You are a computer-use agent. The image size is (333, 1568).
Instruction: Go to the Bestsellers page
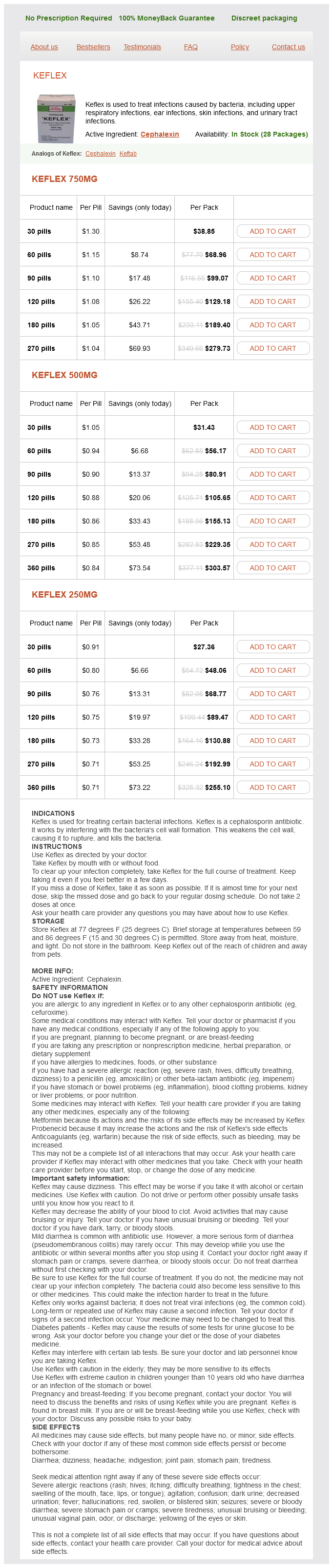pyautogui.click(x=93, y=47)
